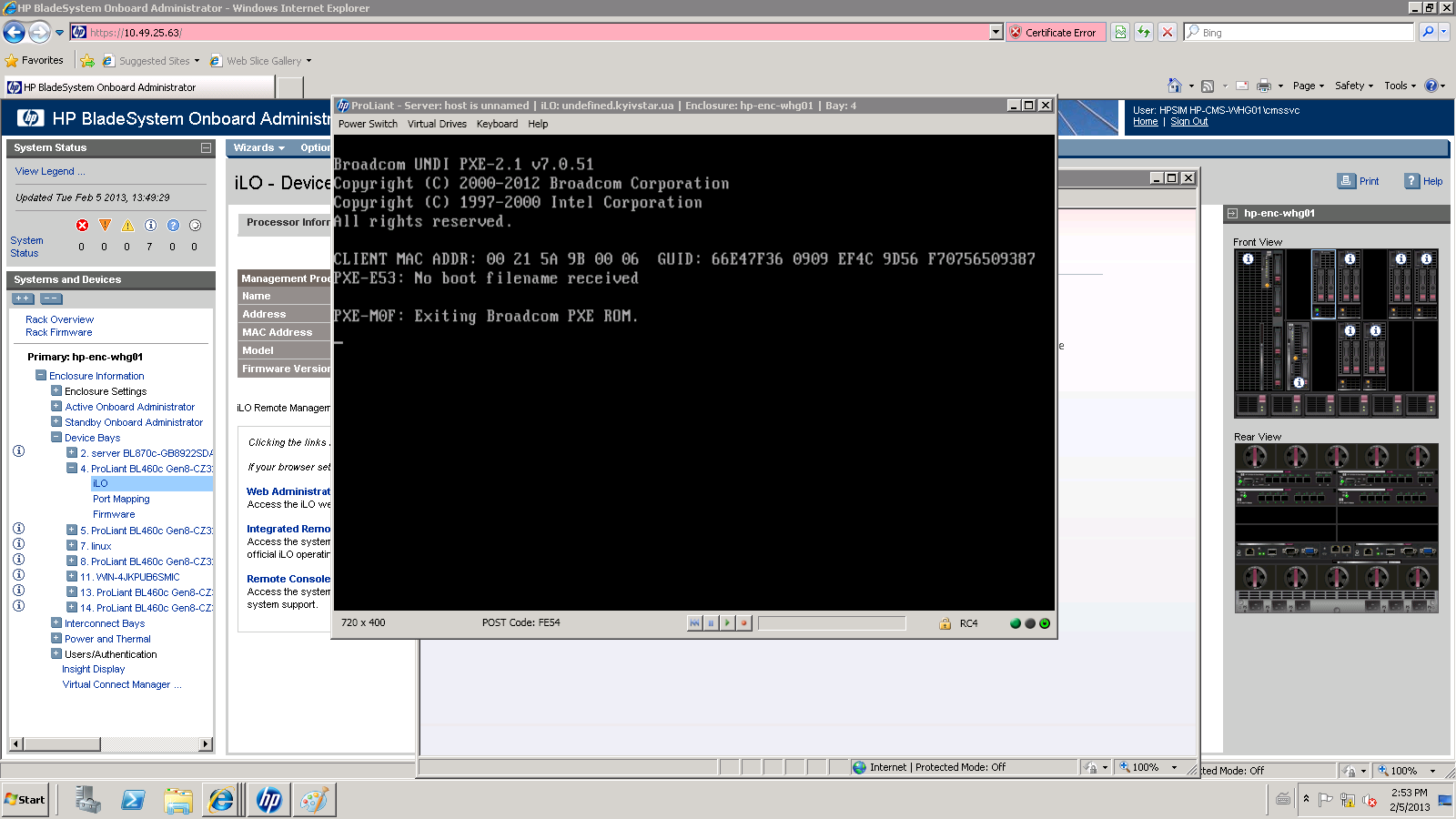Collapse bay 4 ProLiant BL460c node
The width and height of the screenshot is (1456, 819).
[x=72, y=468]
